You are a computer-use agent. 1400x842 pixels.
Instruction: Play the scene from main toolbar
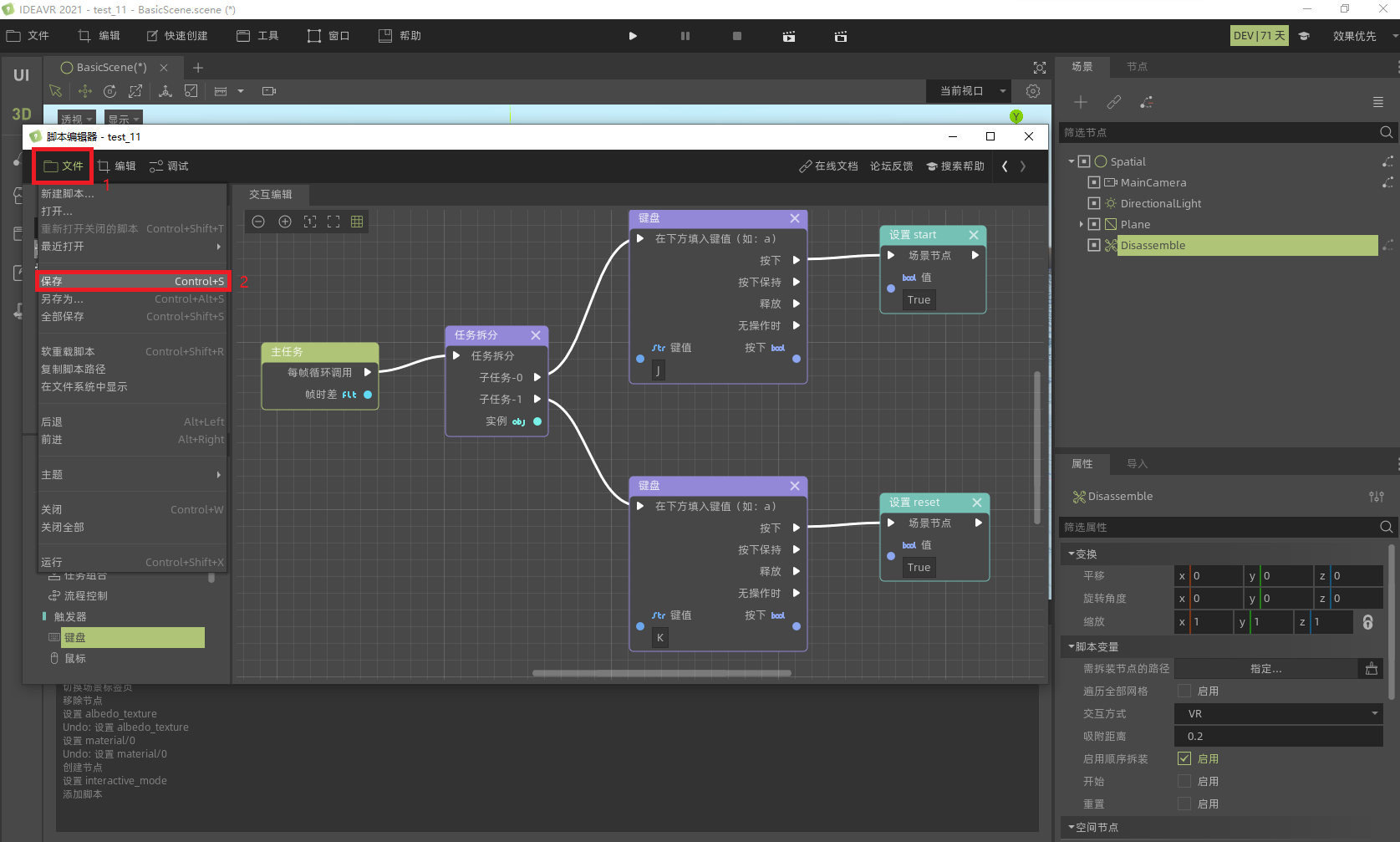point(633,36)
